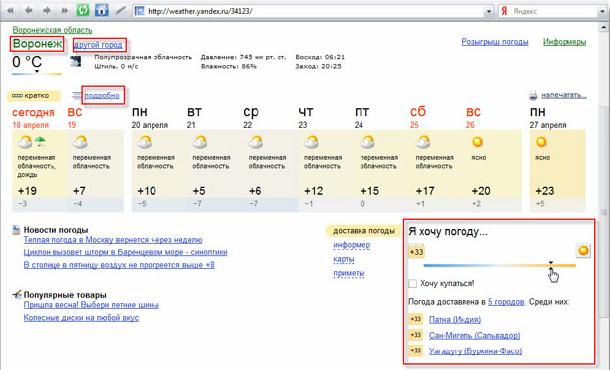The width and height of the screenshot is (610, 370).
Task: Open Информеры link
Action: (564, 42)
